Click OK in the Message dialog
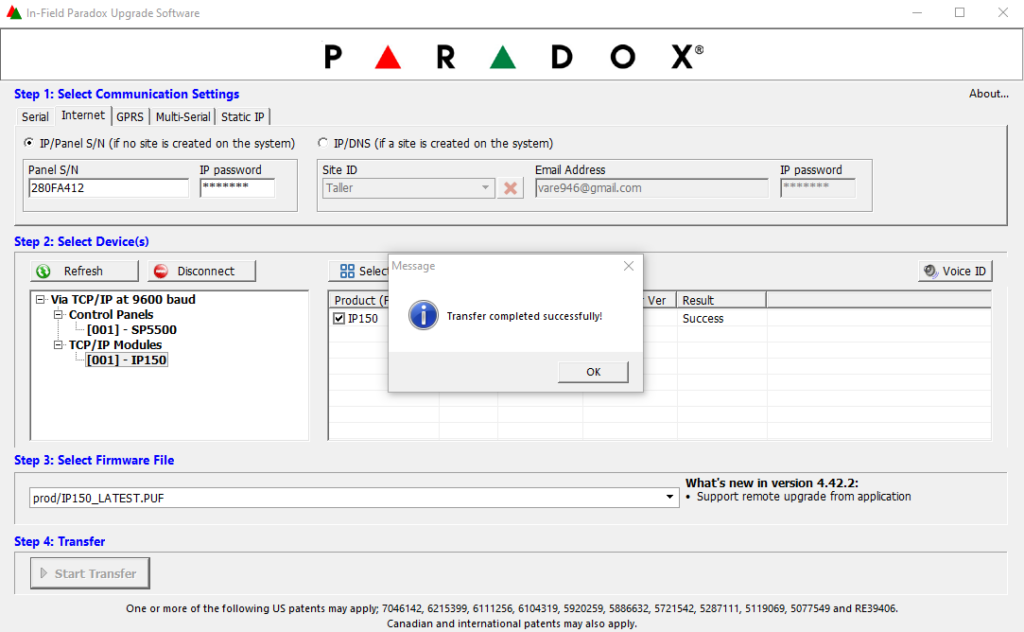The height and width of the screenshot is (632, 1024). tap(593, 371)
